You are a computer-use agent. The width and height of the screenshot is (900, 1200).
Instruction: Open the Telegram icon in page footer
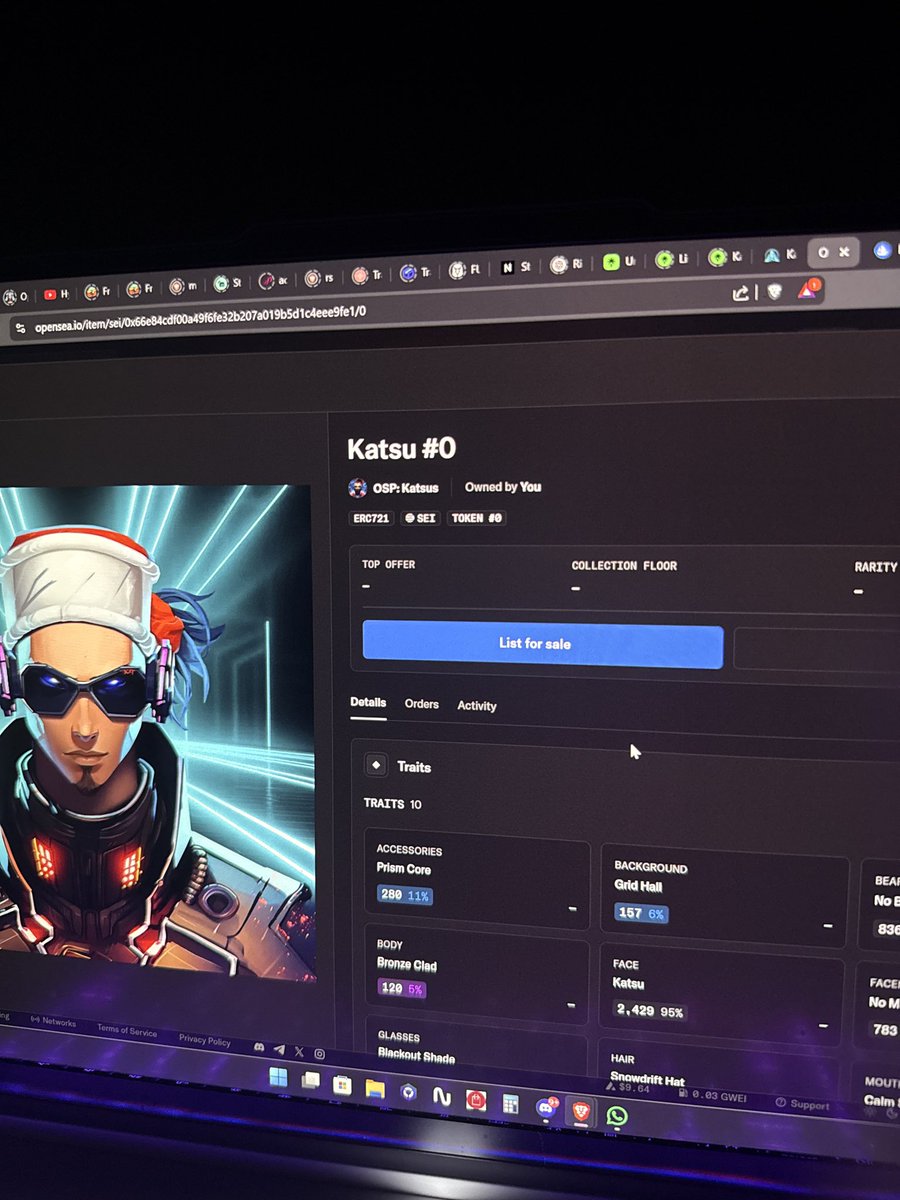tap(279, 1049)
